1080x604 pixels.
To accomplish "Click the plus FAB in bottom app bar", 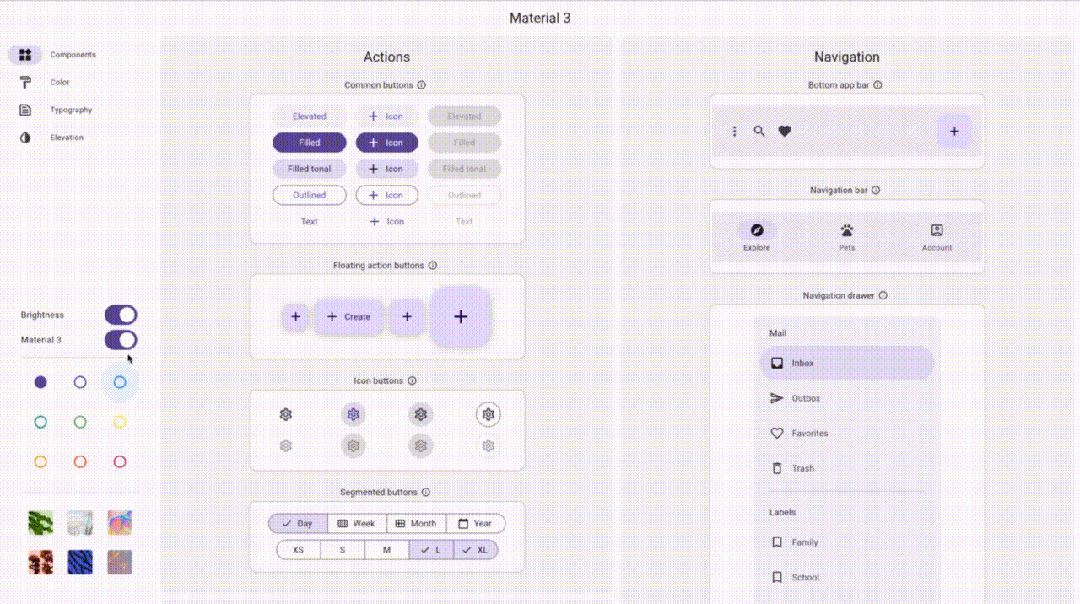I will 954,131.
